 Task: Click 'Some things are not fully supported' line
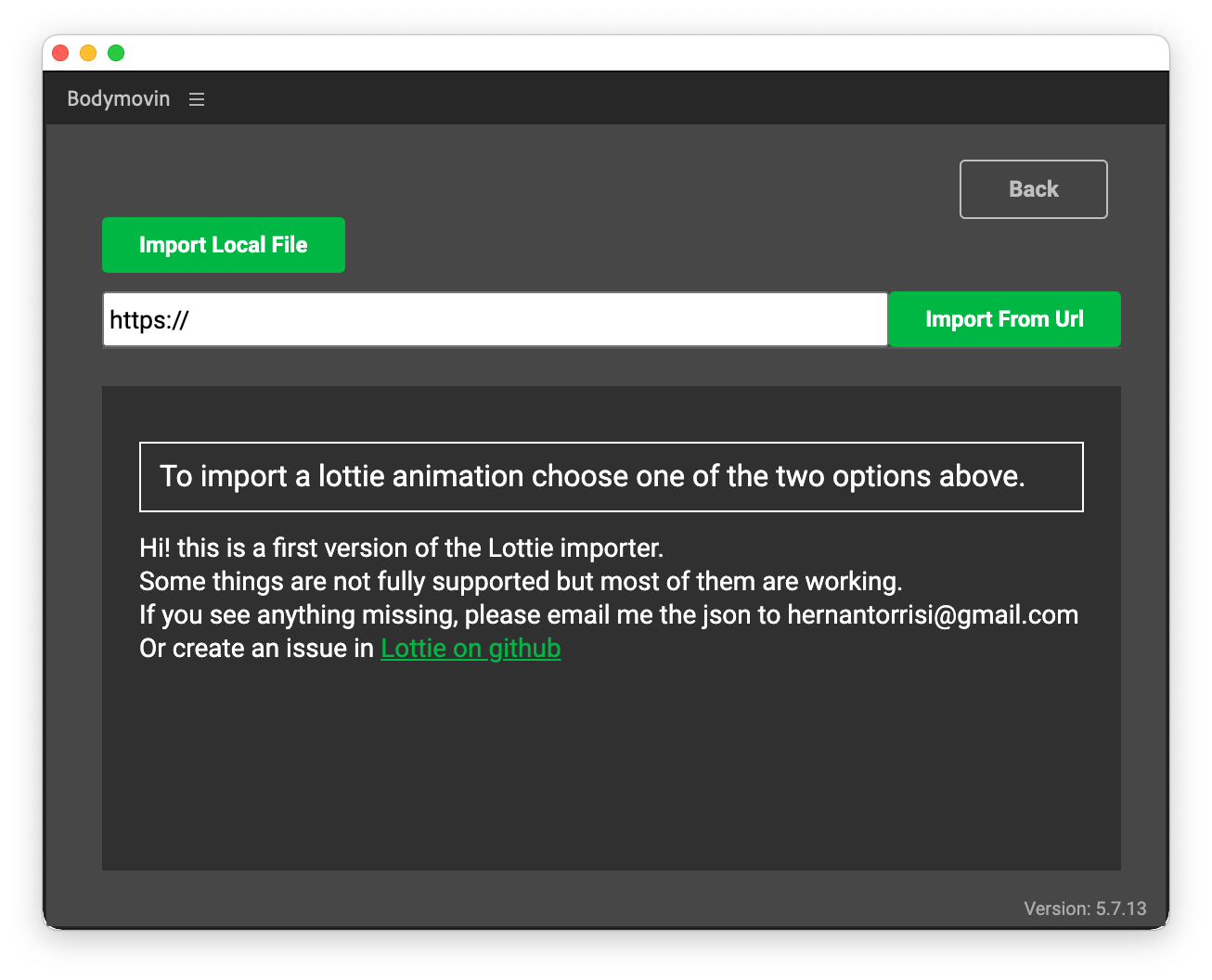tap(521, 581)
